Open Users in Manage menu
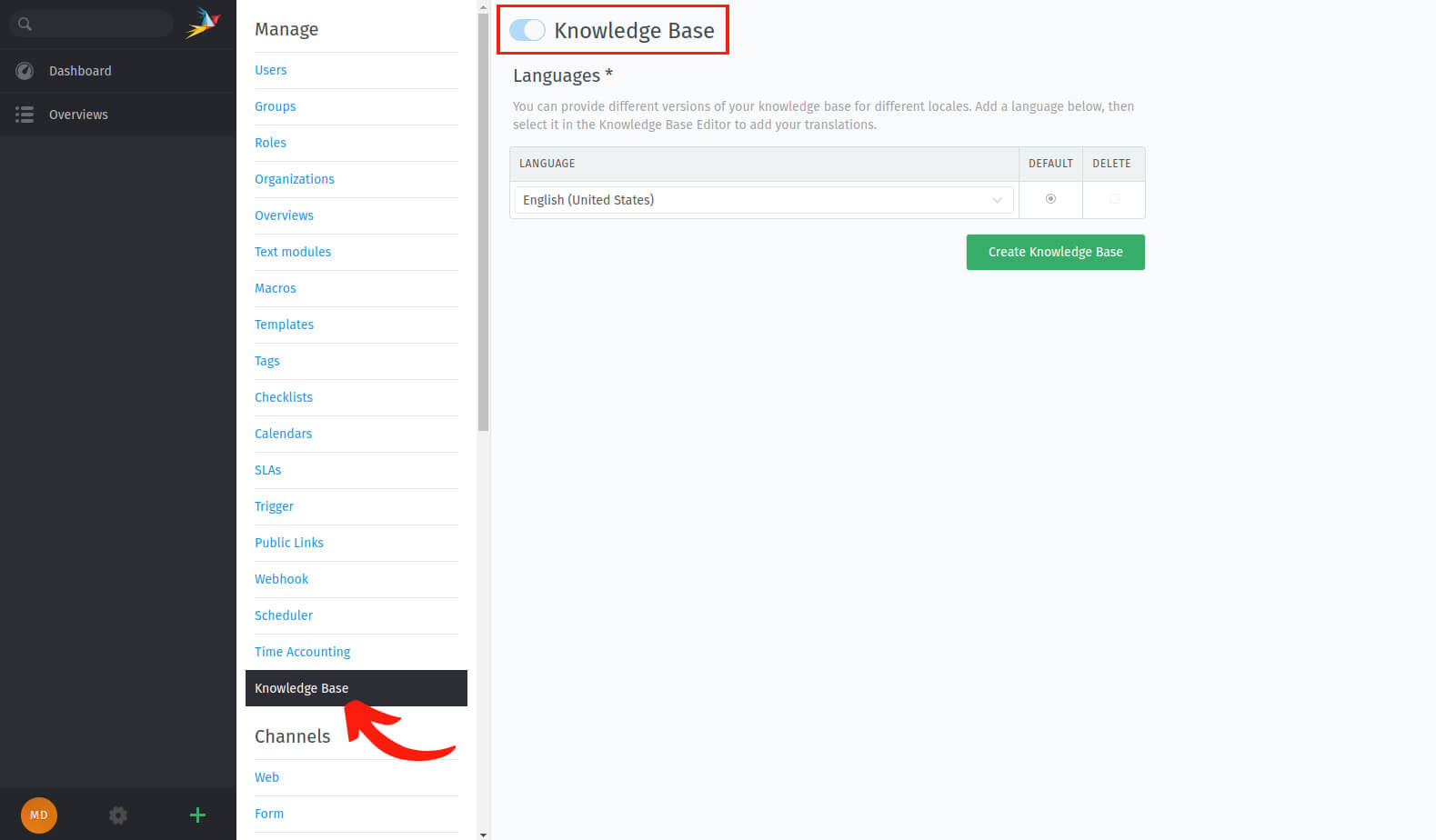This screenshot has width=1436, height=840. point(270,70)
